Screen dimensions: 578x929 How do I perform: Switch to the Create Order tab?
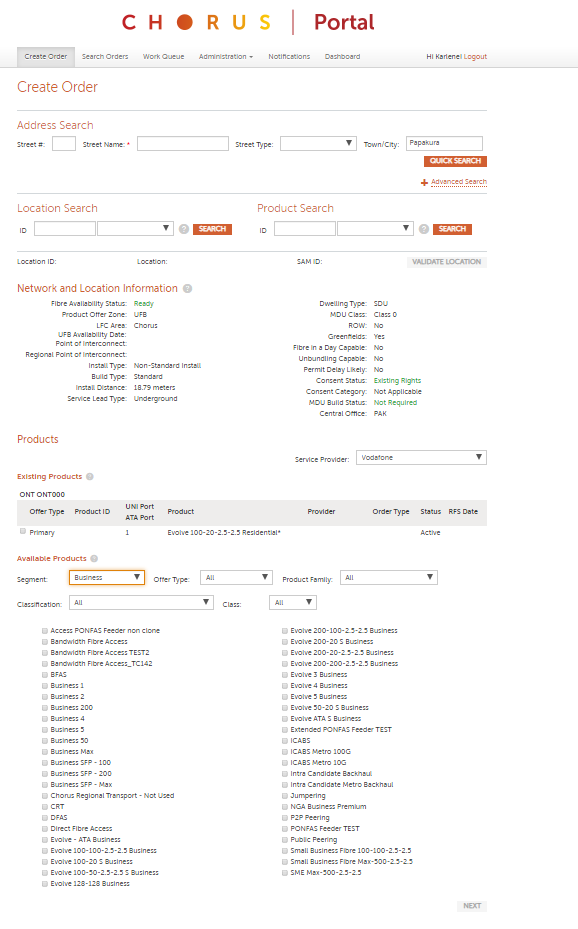(x=46, y=57)
